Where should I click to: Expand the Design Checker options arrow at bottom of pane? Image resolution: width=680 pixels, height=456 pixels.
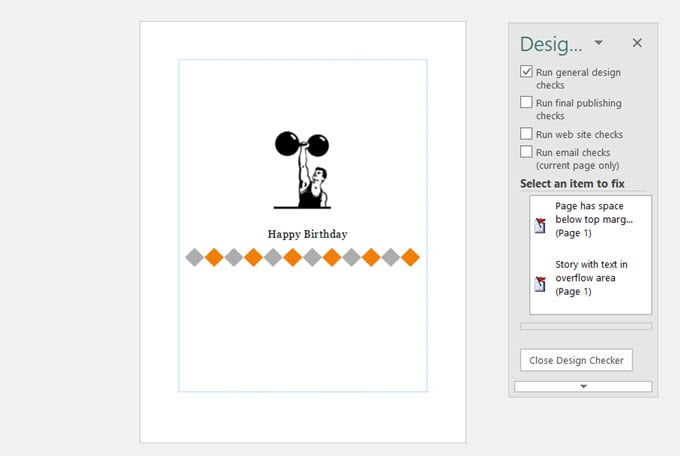(x=583, y=386)
